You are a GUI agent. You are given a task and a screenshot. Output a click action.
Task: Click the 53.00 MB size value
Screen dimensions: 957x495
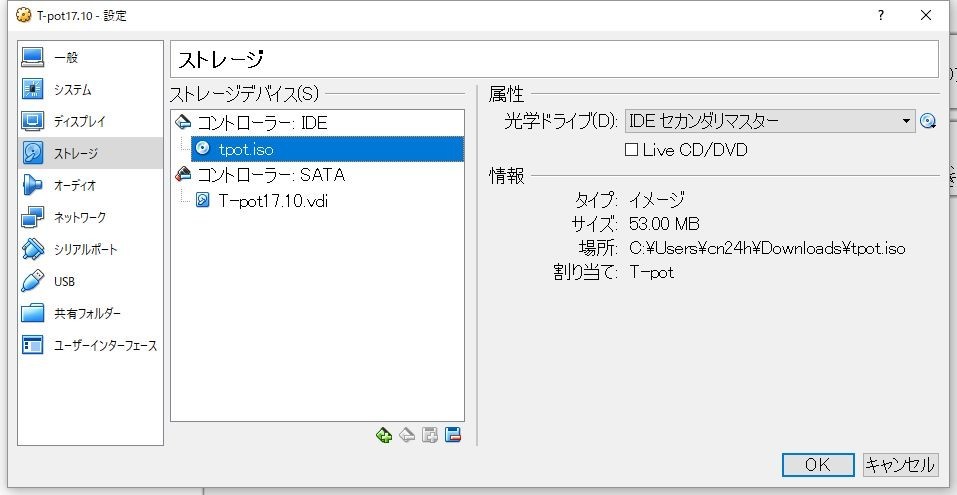pyautogui.click(x=664, y=224)
